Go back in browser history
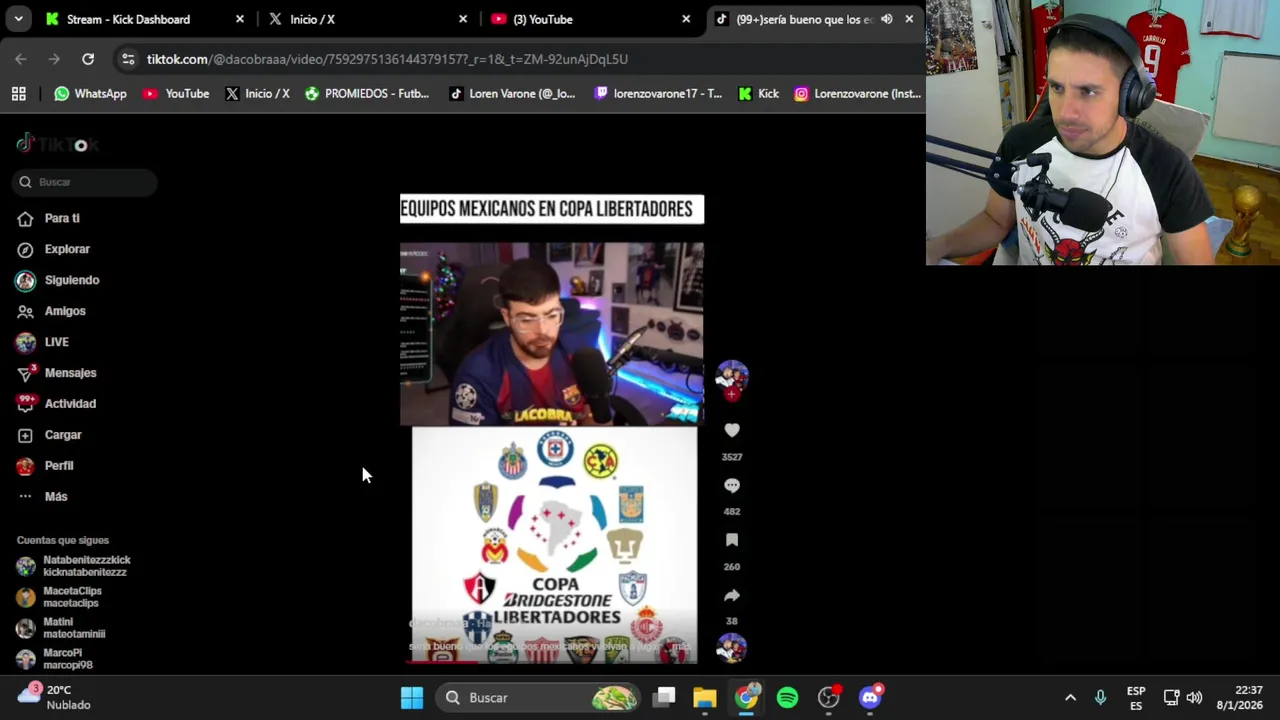 click(x=21, y=59)
